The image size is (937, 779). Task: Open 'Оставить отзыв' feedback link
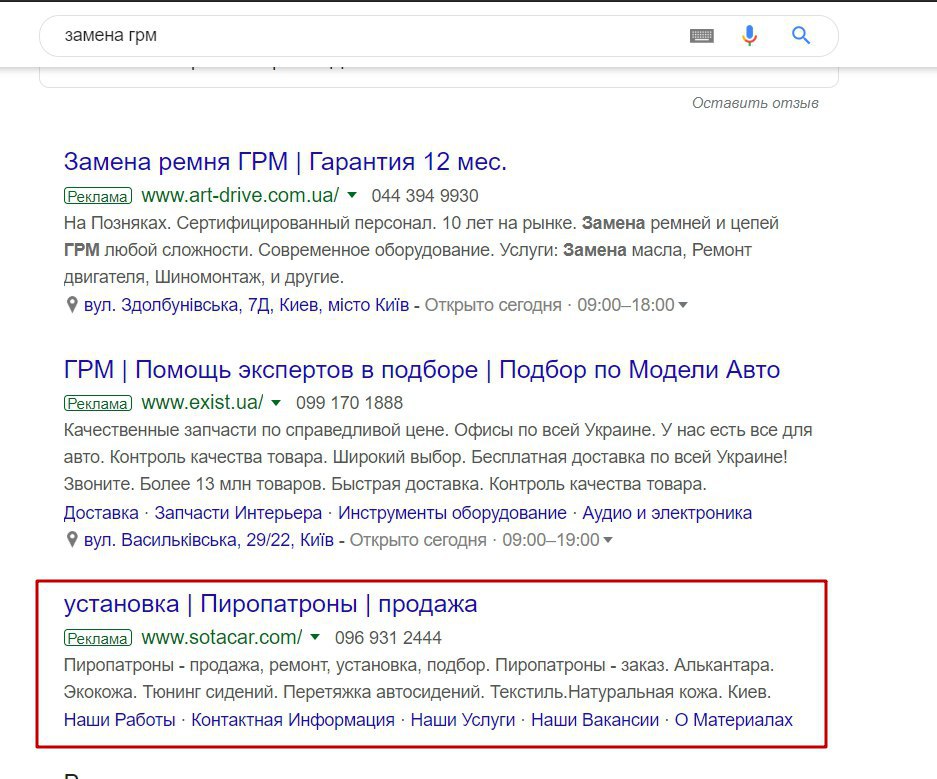coord(755,103)
